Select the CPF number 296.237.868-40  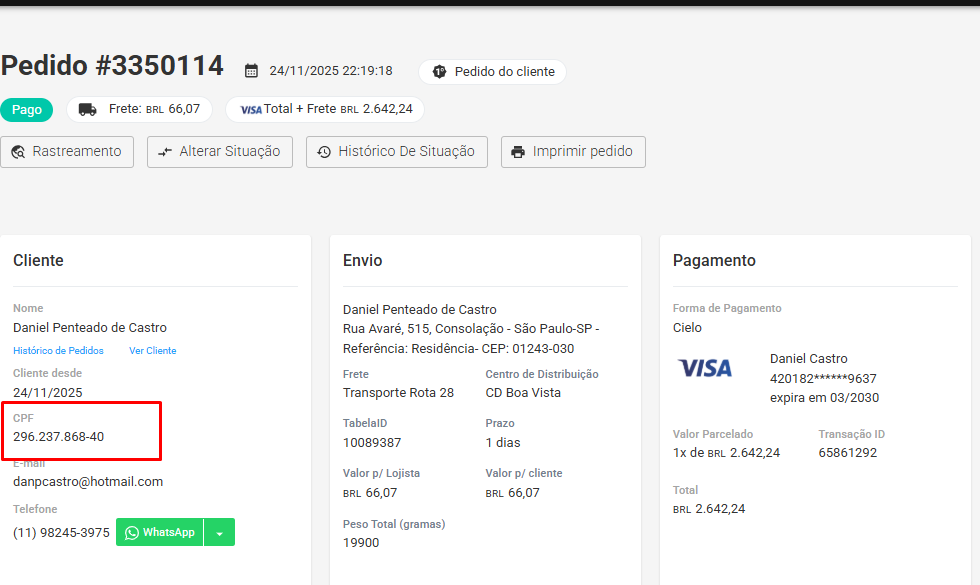pos(59,437)
